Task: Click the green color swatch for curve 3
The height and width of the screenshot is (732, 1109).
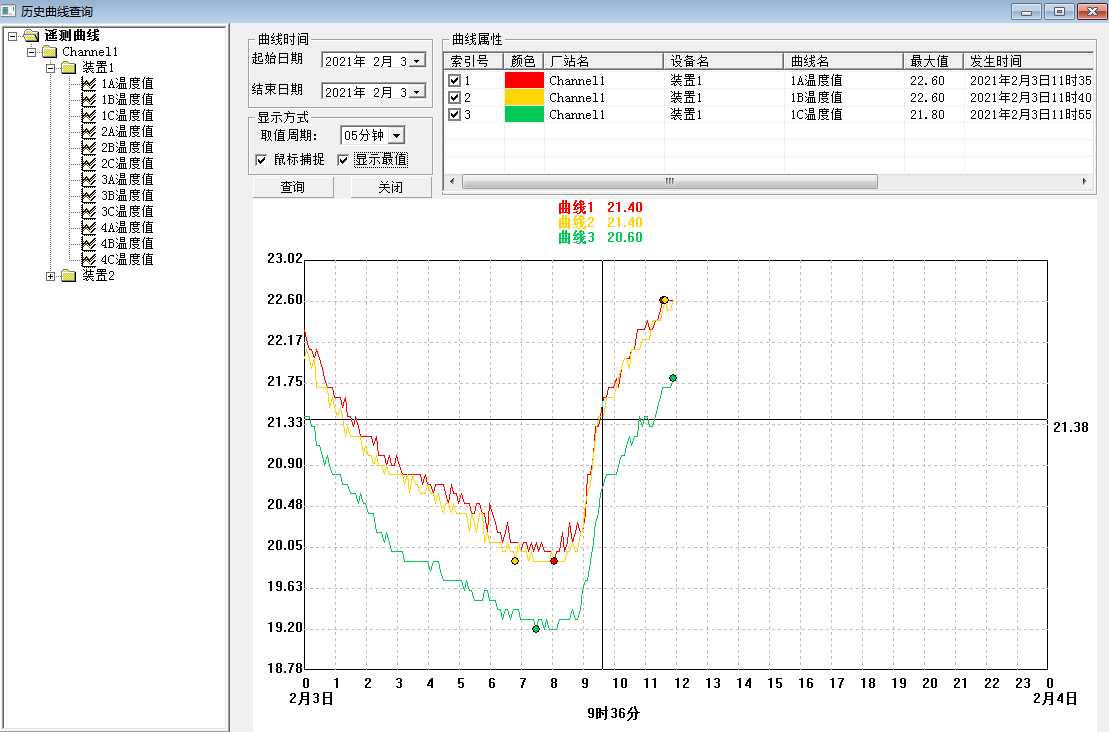Action: click(524, 114)
